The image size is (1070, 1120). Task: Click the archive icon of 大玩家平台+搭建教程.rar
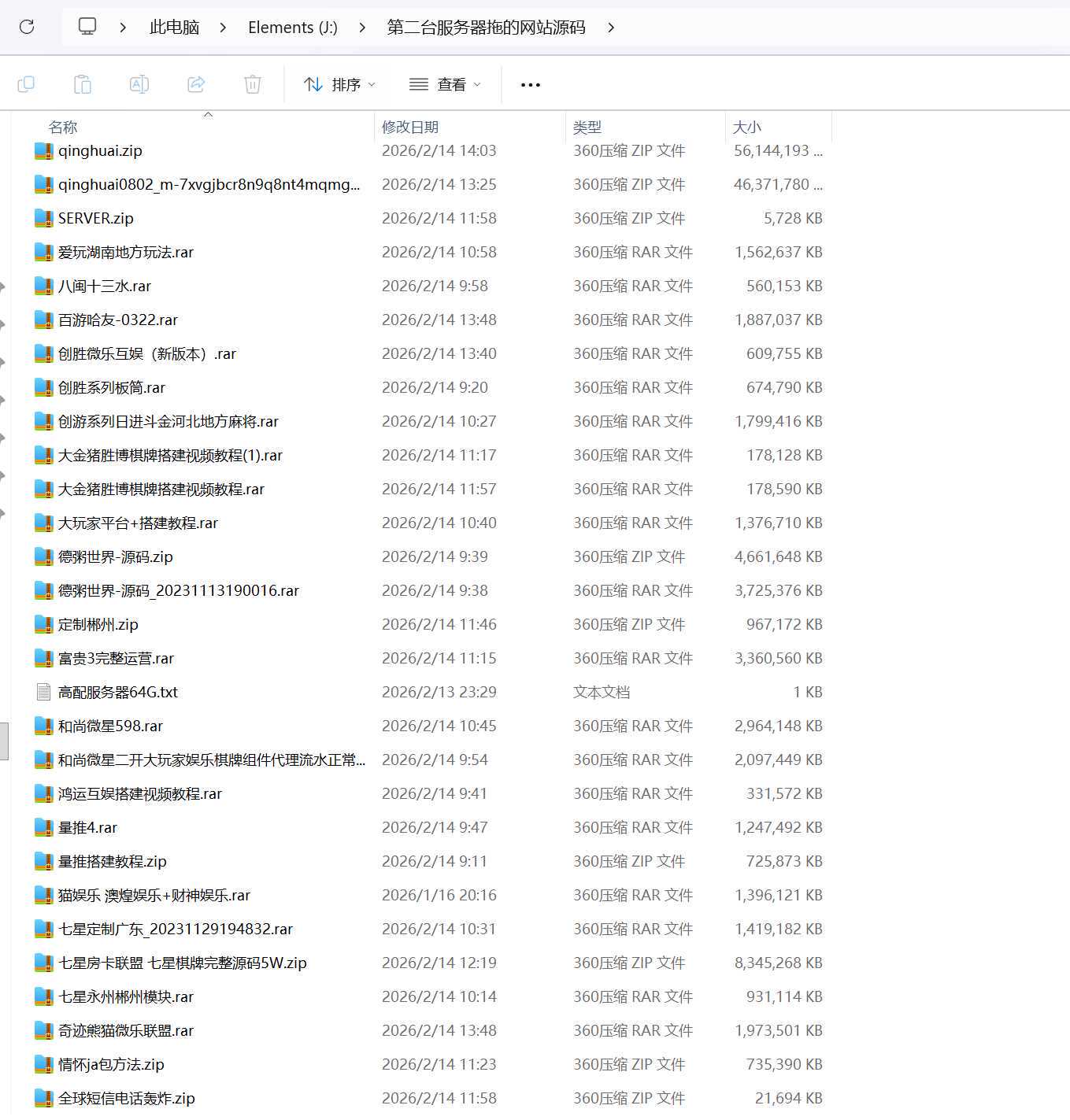[44, 523]
